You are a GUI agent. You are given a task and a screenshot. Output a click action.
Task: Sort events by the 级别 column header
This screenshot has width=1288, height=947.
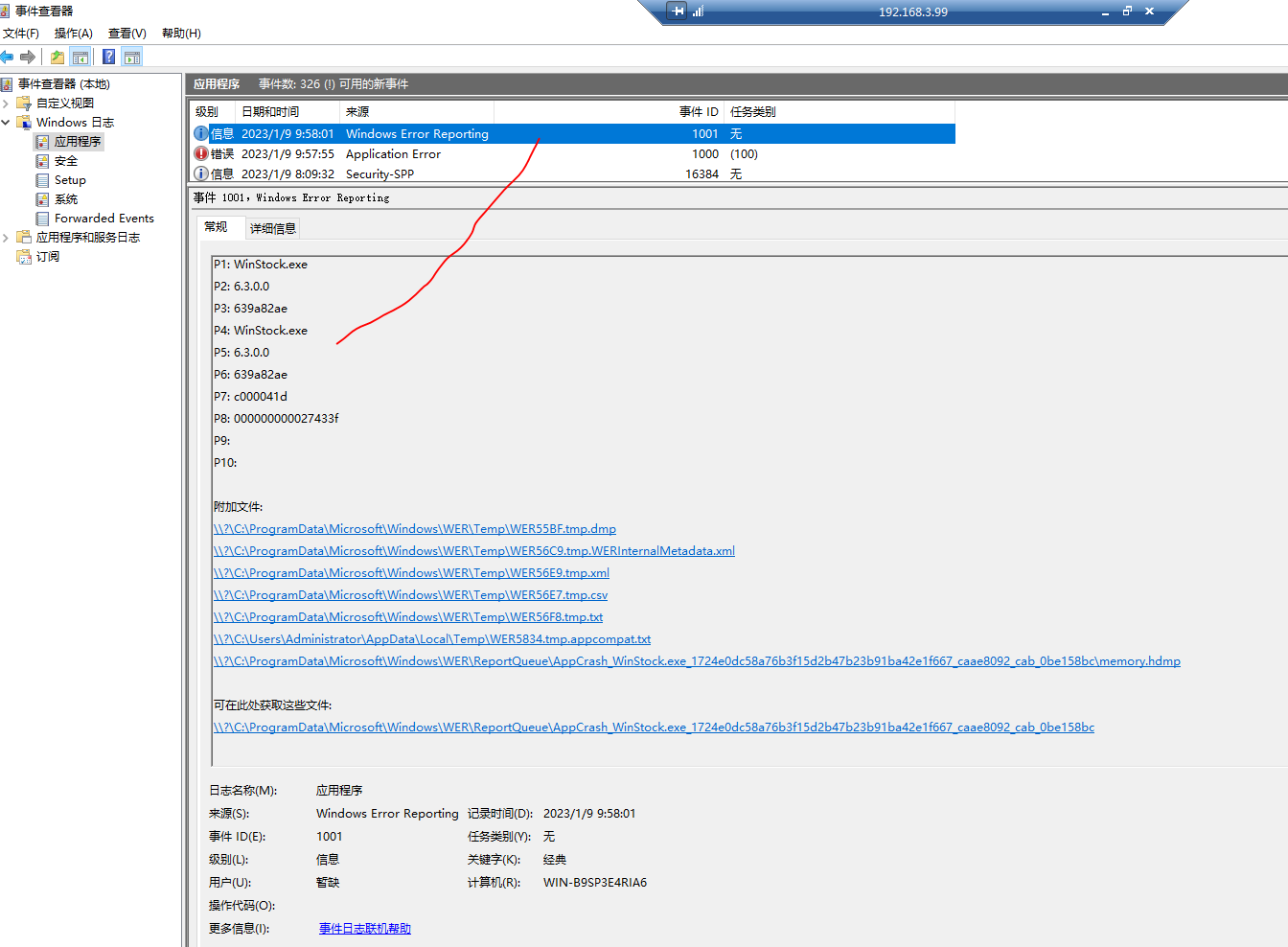point(212,112)
